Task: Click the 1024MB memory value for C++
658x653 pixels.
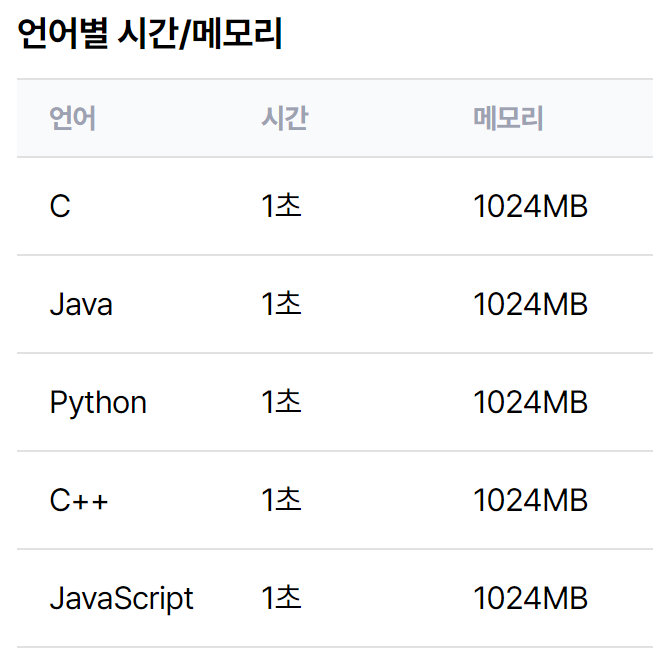Action: [530, 500]
